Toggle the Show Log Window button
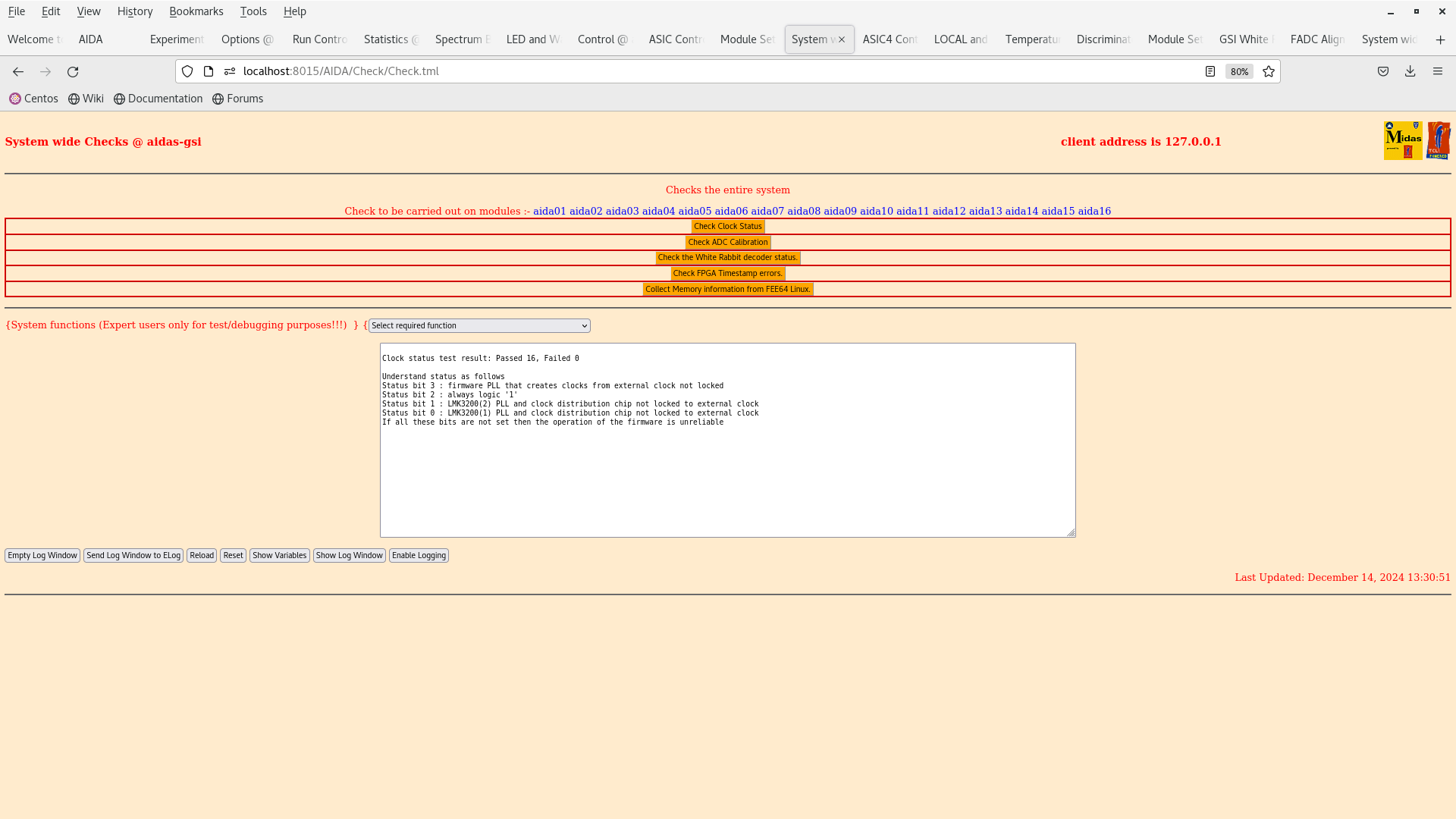The height and width of the screenshot is (819, 1456). coord(349,555)
